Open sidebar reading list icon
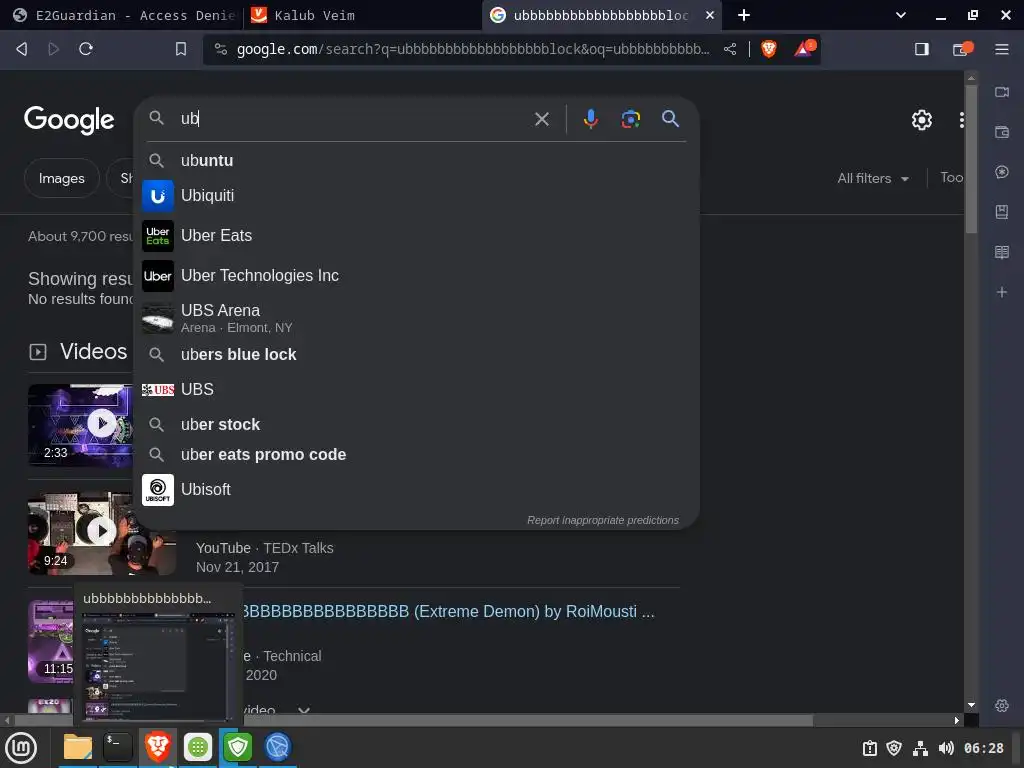The height and width of the screenshot is (768, 1024). pyautogui.click(x=1002, y=252)
